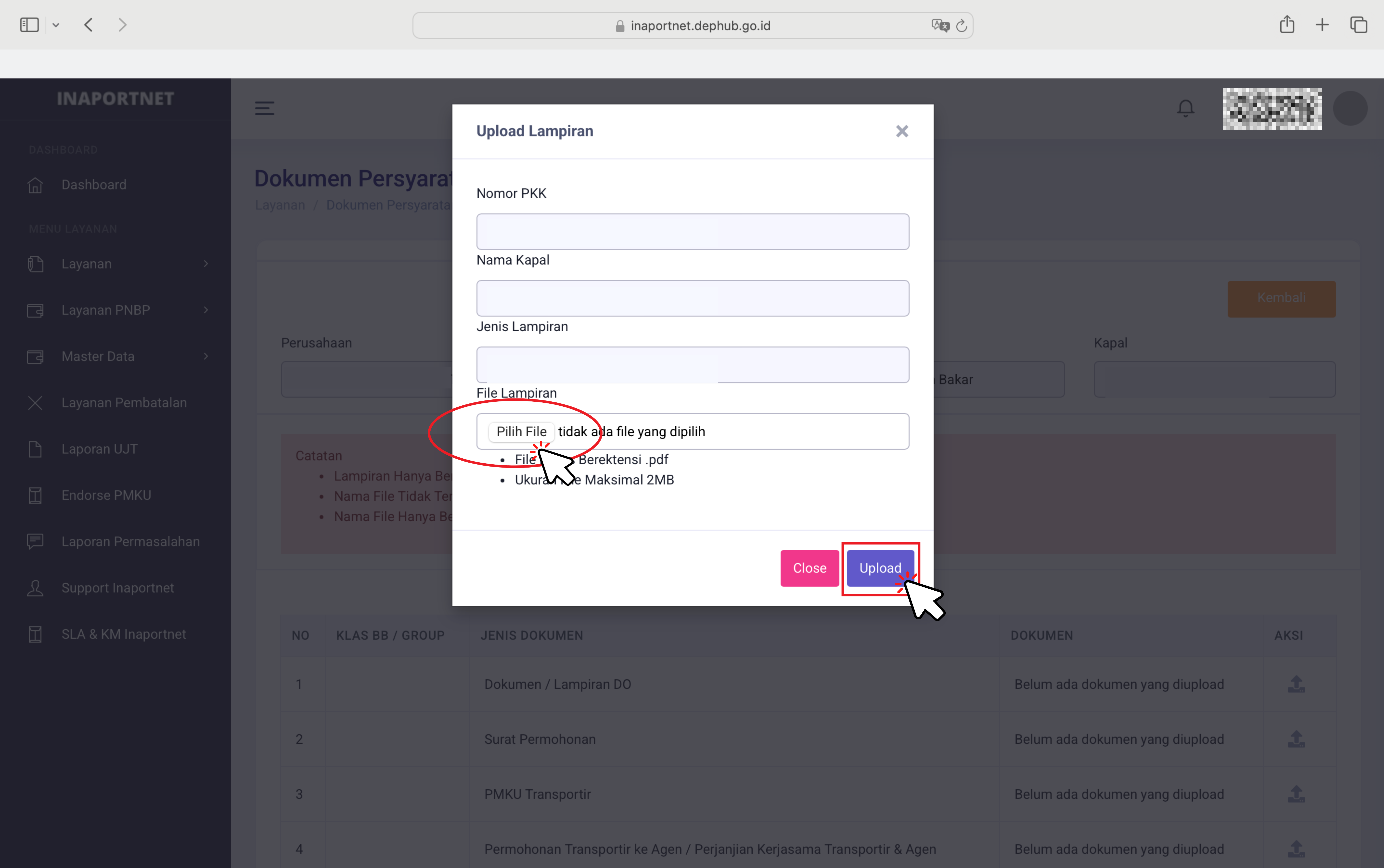Show Safari tab overview icon
Screen dimensions: 1384x868
[x=1358, y=25]
